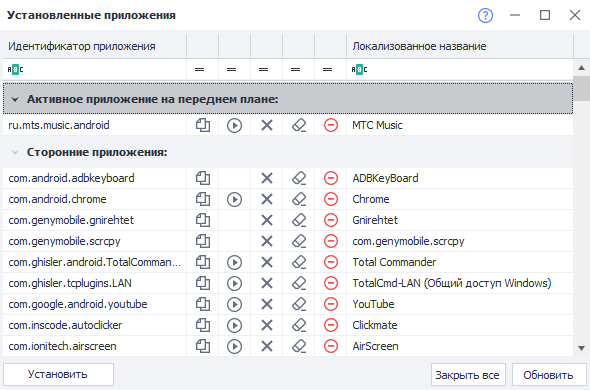The width and height of the screenshot is (590, 390).
Task: Collapse the 'Сторонние приложения' group
Action: [x=15, y=152]
